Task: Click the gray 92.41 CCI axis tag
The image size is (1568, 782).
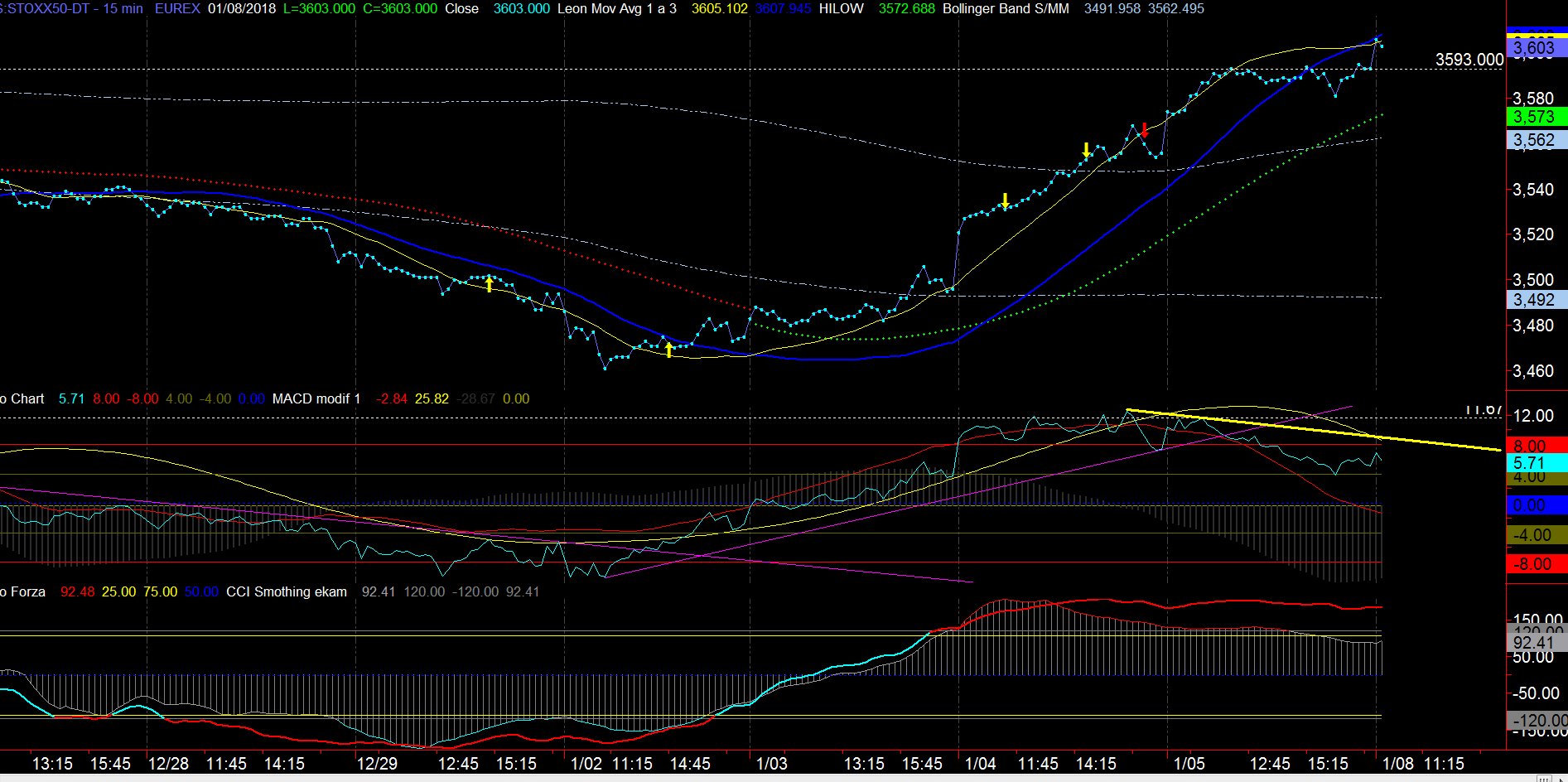Action: click(x=1537, y=643)
